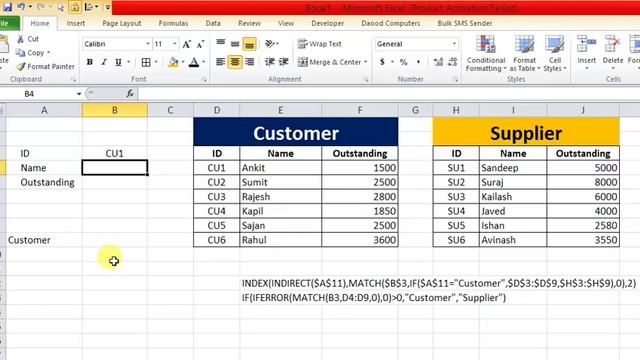
Task: Open Cell Styles gallery
Action: 555,53
